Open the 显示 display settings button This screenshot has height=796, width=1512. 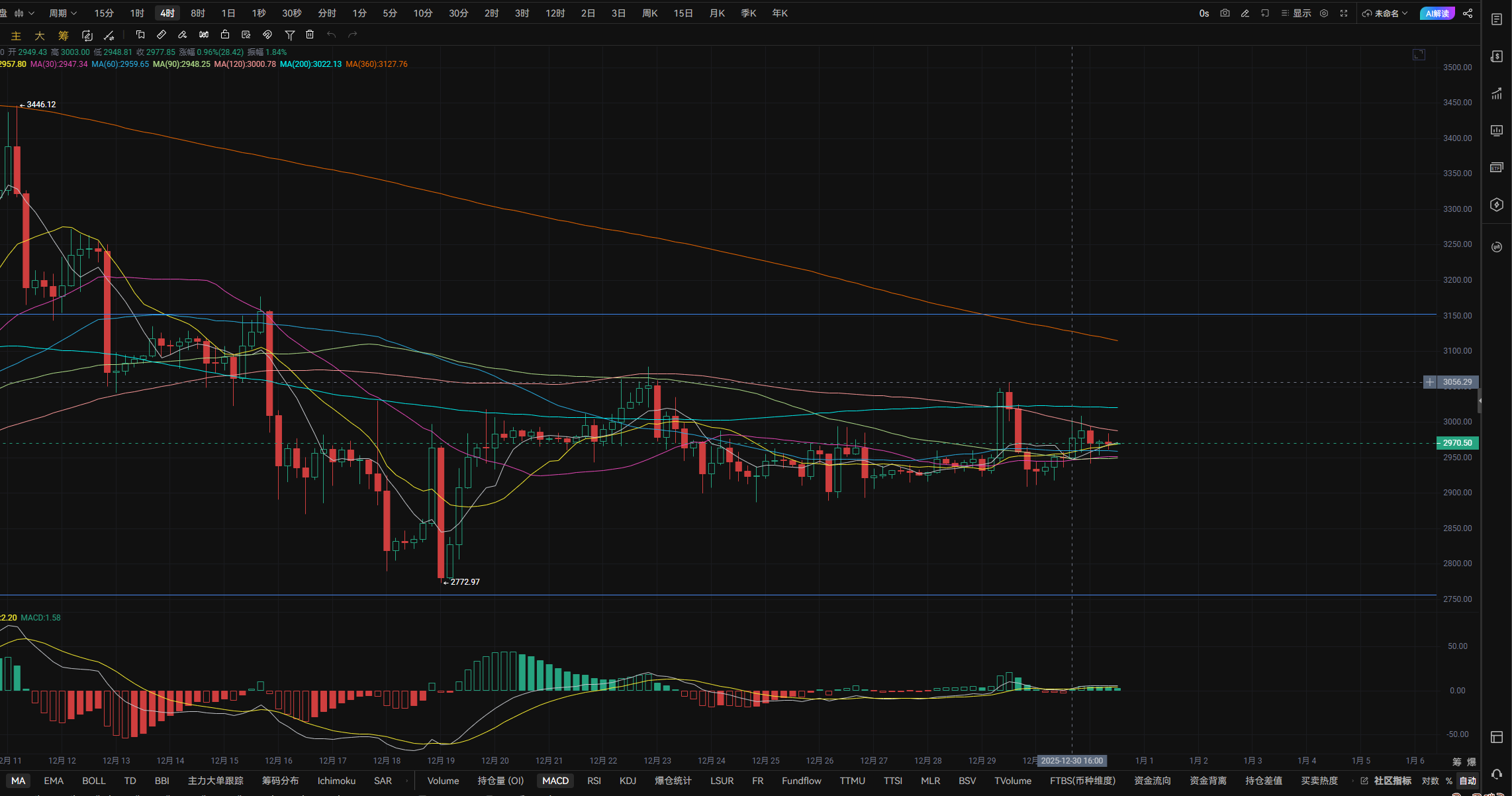point(1296,13)
